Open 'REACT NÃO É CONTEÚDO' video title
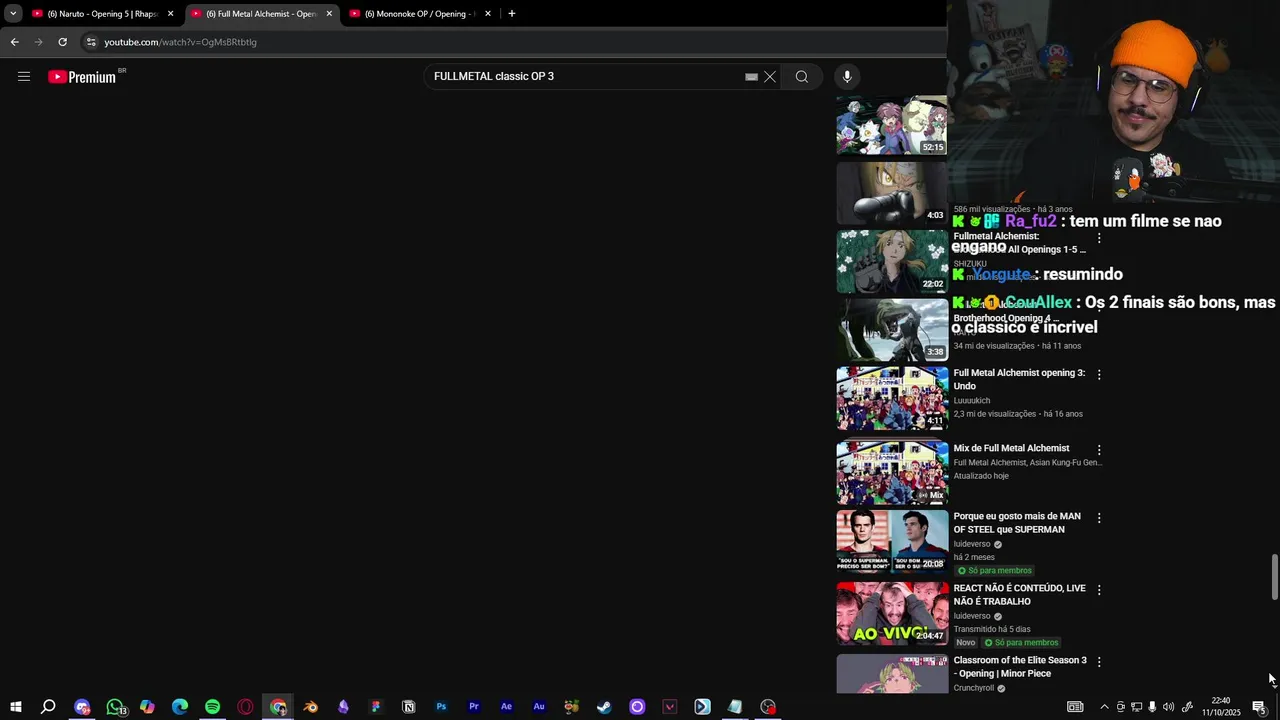Image resolution: width=1280 pixels, height=720 pixels. [1019, 595]
